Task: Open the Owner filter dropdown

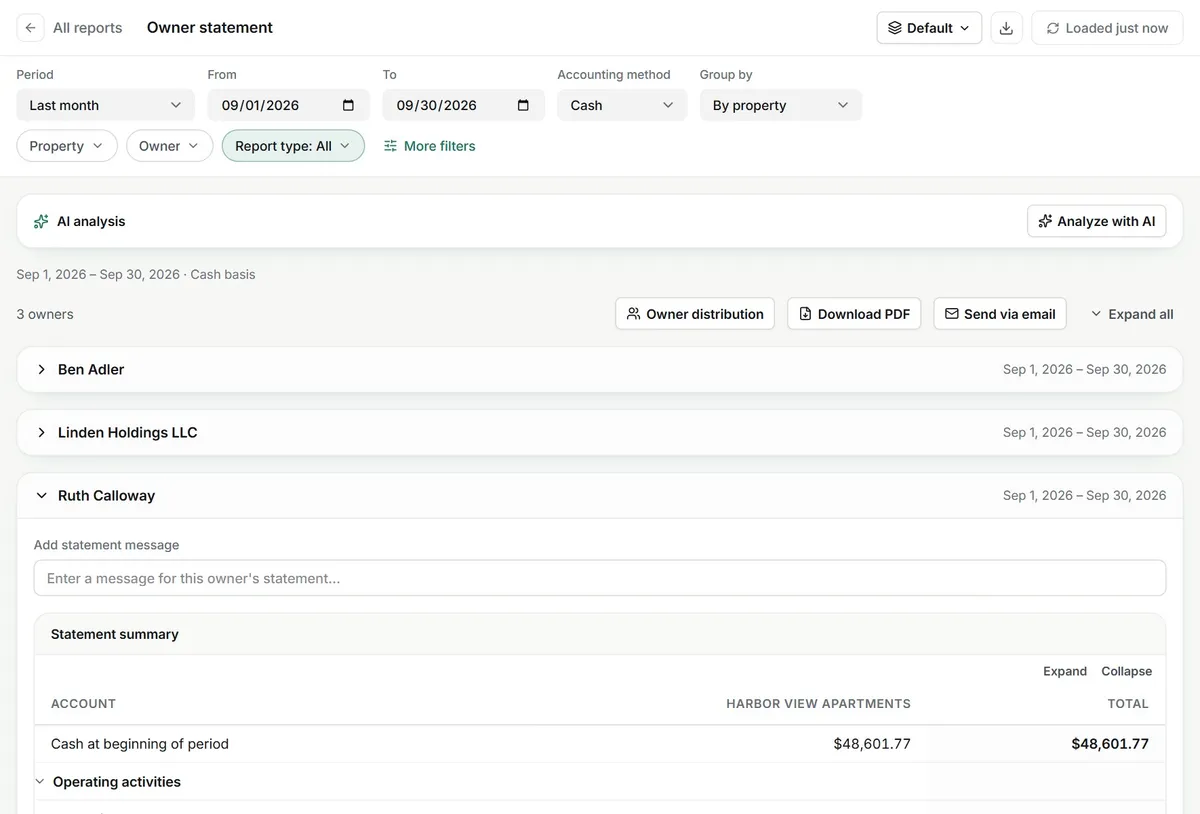Action: (170, 146)
